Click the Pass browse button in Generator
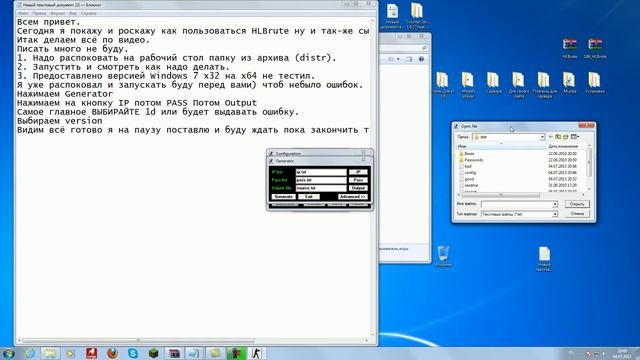Image resolution: width=640 pixels, height=360 pixels. pyautogui.click(x=358, y=180)
